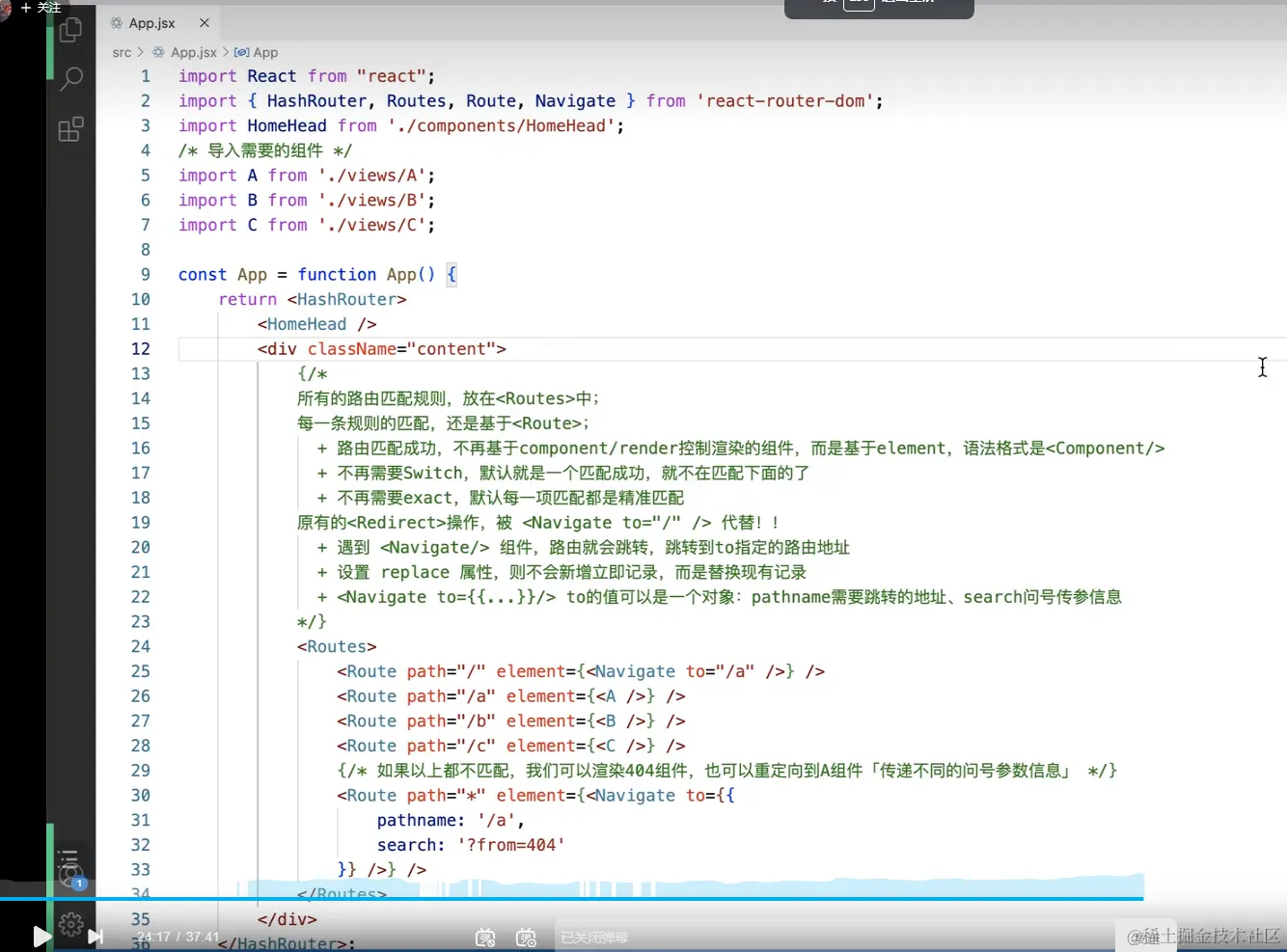Click the Route with path="/b" line

click(x=511, y=721)
